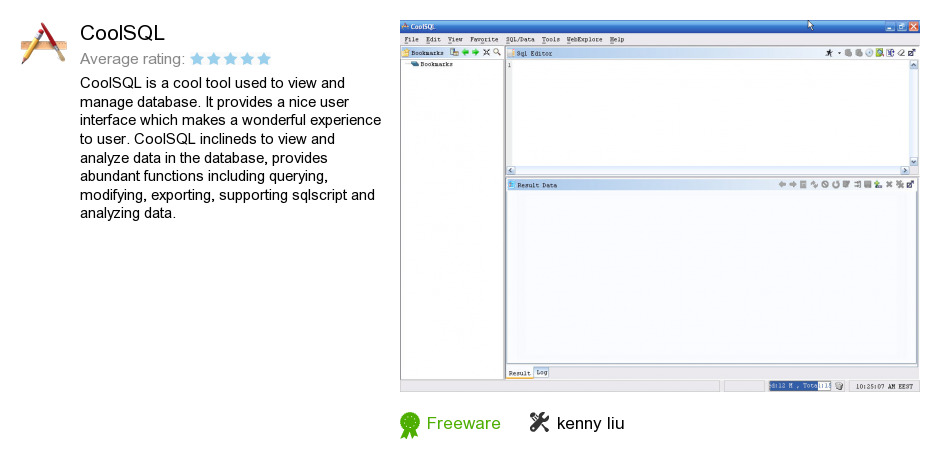Click the green search icon in the Sql Editor toolbar
940x469 pixels.
click(879, 53)
